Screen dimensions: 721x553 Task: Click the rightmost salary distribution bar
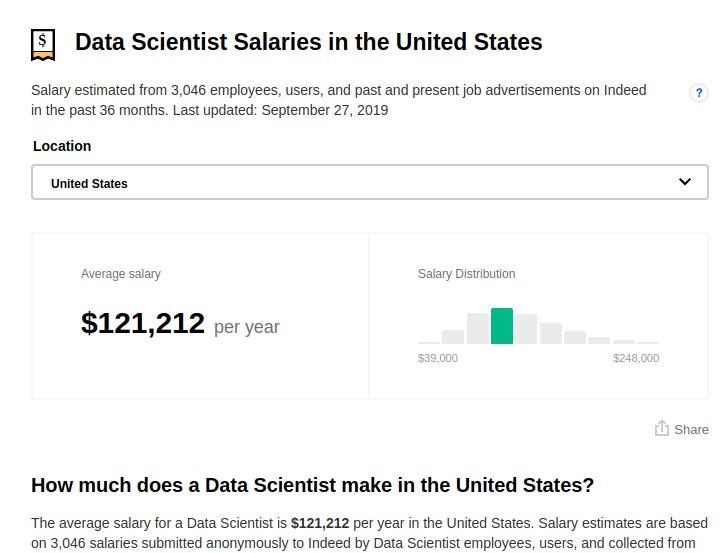[648, 342]
